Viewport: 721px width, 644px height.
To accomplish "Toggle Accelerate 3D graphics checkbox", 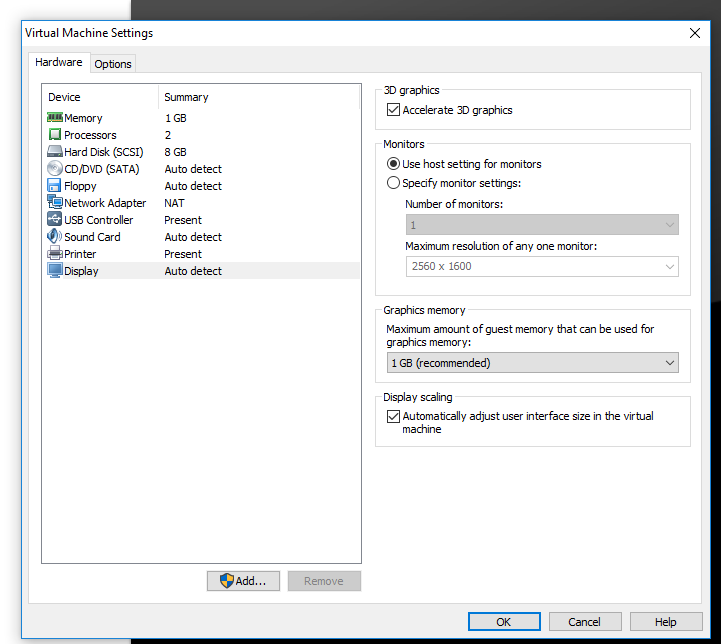I will (393, 110).
